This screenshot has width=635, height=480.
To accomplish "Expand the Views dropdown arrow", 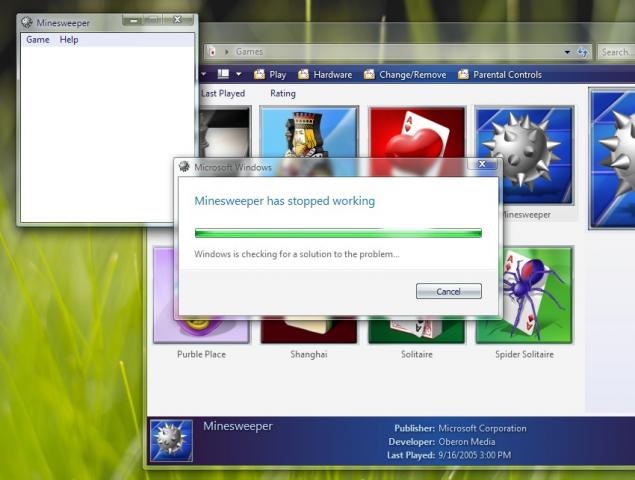I will 239,74.
